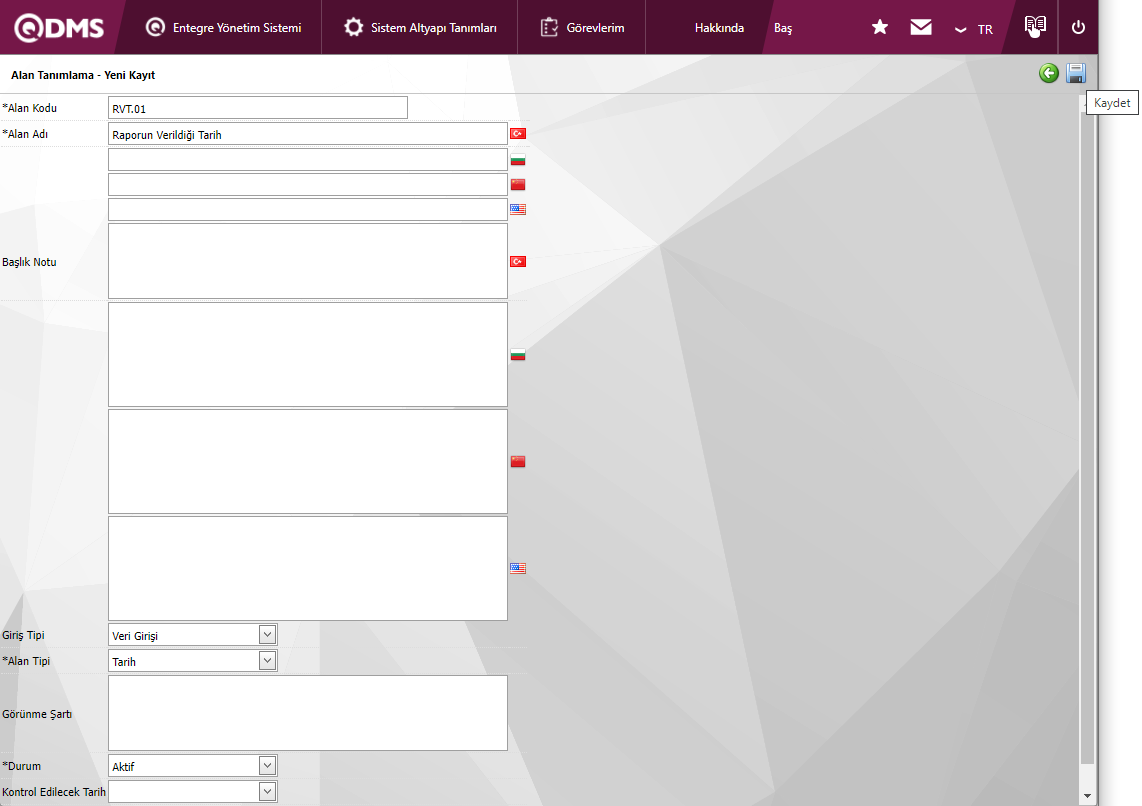Image resolution: width=1142 pixels, height=806 pixels.
Task: Click the QDMS logo
Action: 60,27
